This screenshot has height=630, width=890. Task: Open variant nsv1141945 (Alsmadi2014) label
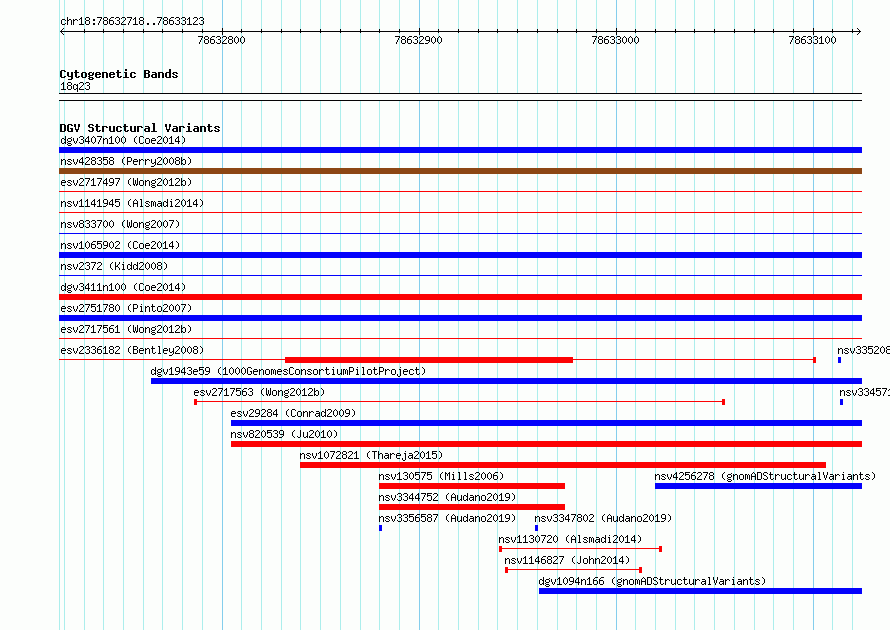click(x=132, y=203)
